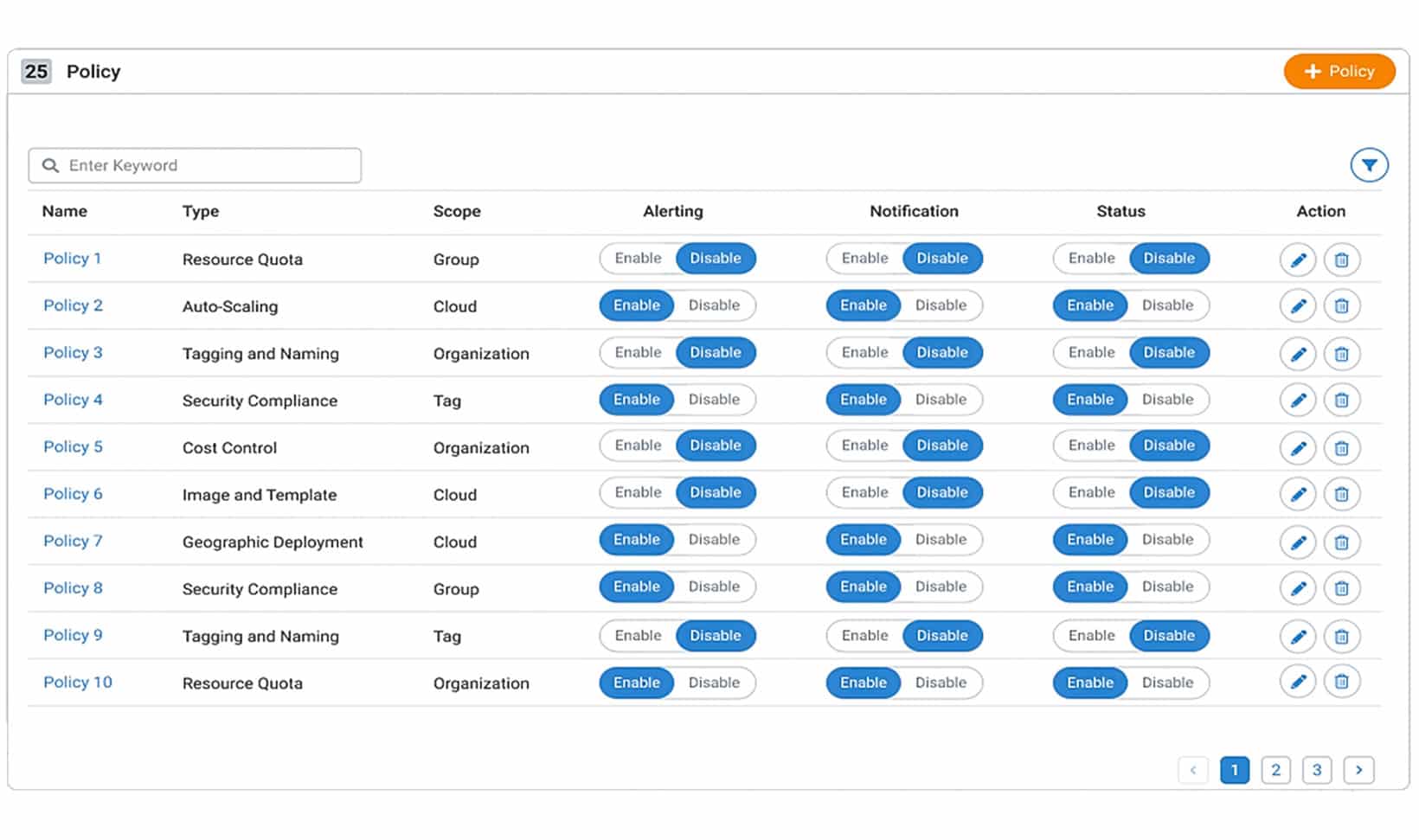Click the orange add Policy button

(x=1339, y=72)
